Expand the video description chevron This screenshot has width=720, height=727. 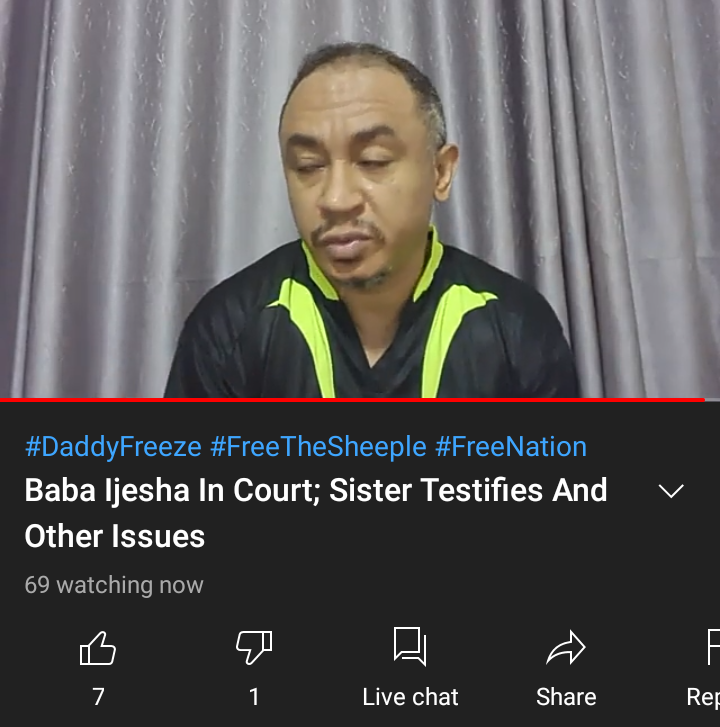pyautogui.click(x=671, y=491)
